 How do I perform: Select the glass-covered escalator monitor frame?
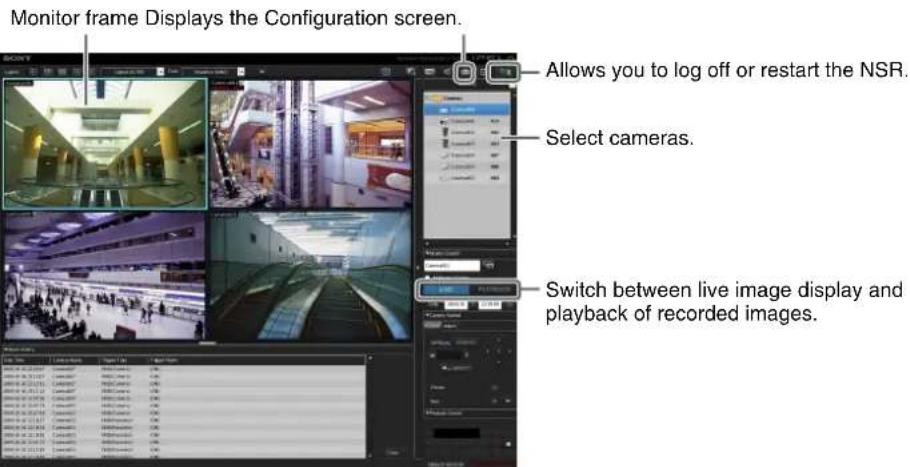[310, 276]
